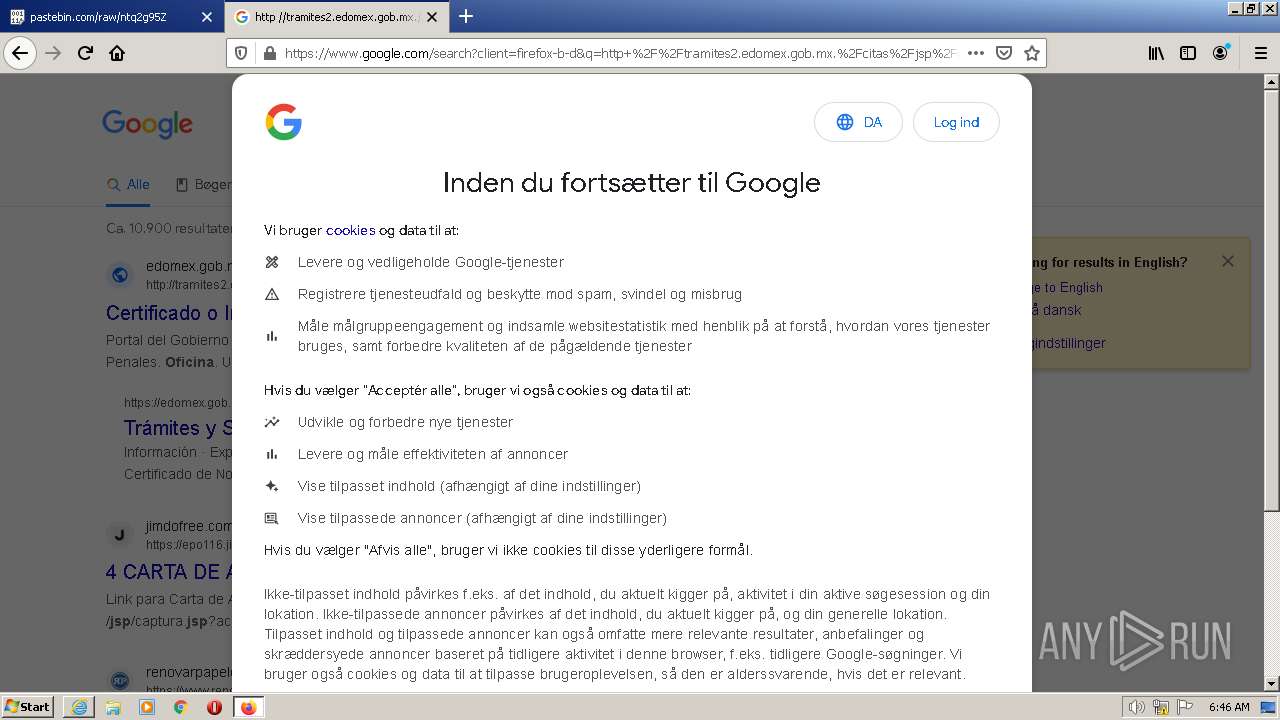Reload the current page

click(x=85, y=53)
